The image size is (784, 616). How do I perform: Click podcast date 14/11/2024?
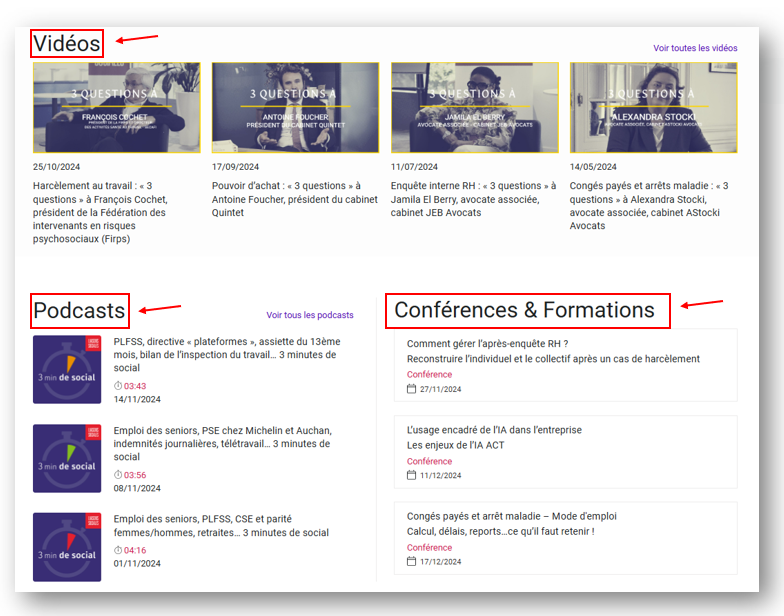(137, 400)
